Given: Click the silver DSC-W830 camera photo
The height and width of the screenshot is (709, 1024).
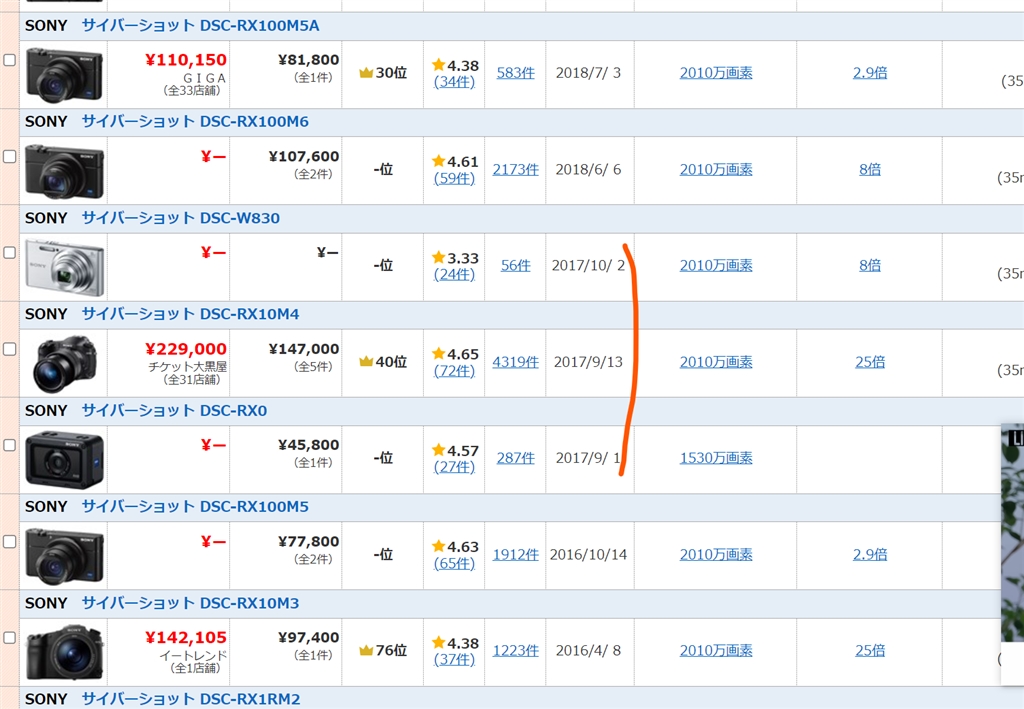Looking at the screenshot, I should point(64,267).
